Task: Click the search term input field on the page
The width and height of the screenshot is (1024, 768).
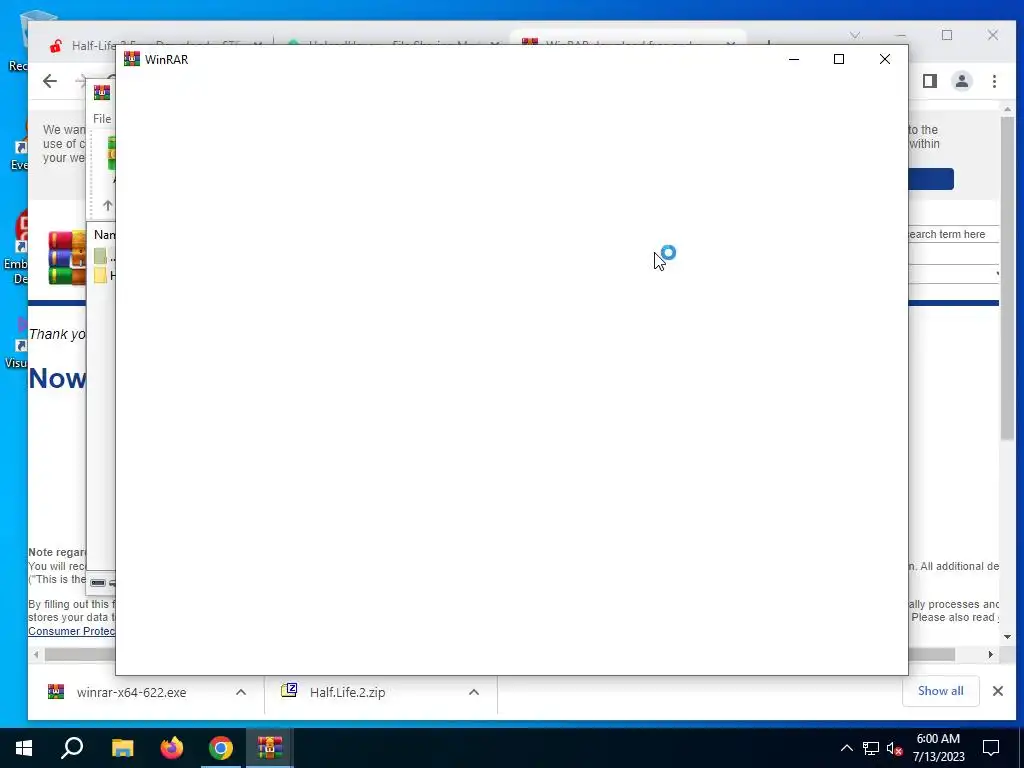Action: [952, 234]
